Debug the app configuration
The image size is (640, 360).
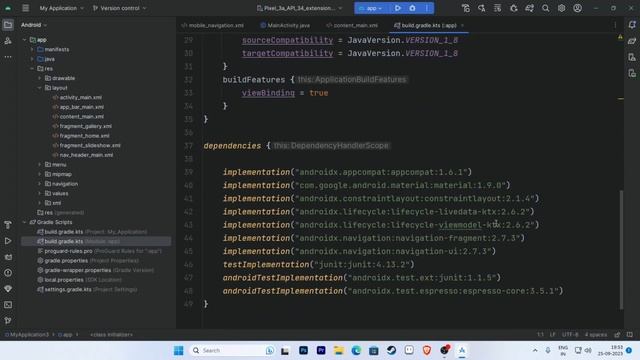point(412,8)
